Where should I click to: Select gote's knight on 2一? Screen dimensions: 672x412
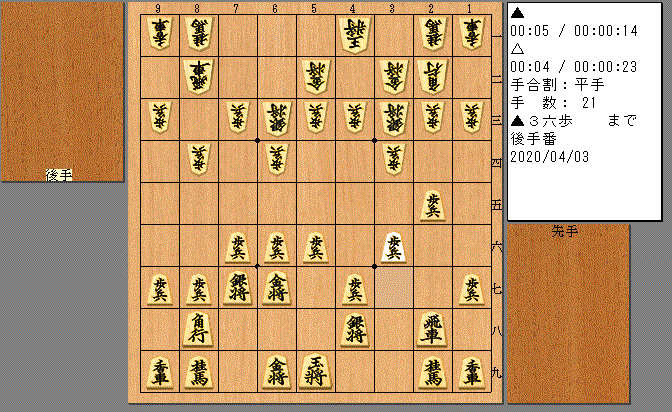click(433, 34)
